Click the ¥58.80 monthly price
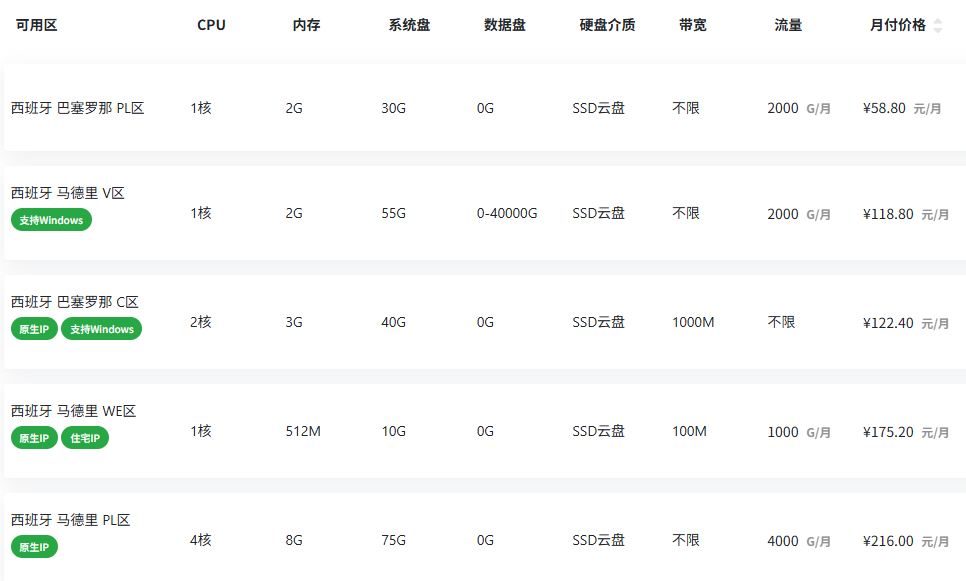Screen dimensions: 966x581 [x=884, y=108]
